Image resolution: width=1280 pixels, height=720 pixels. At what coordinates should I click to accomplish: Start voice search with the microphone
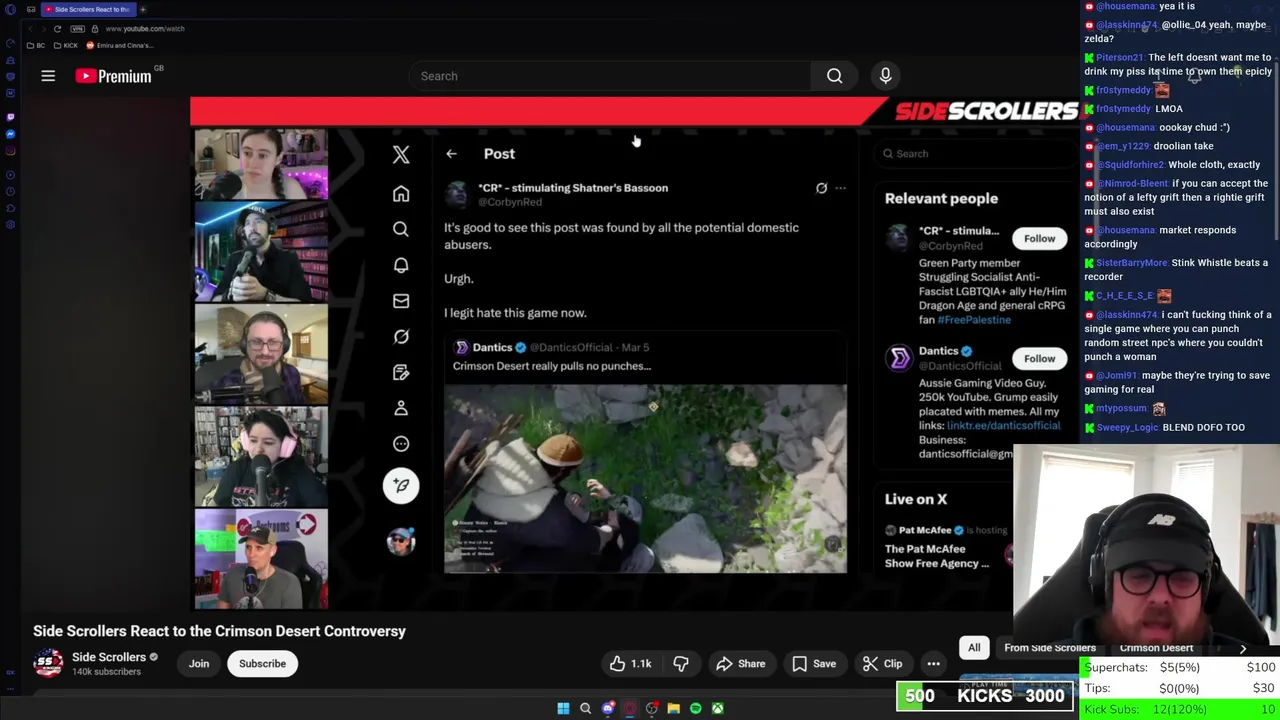click(885, 76)
